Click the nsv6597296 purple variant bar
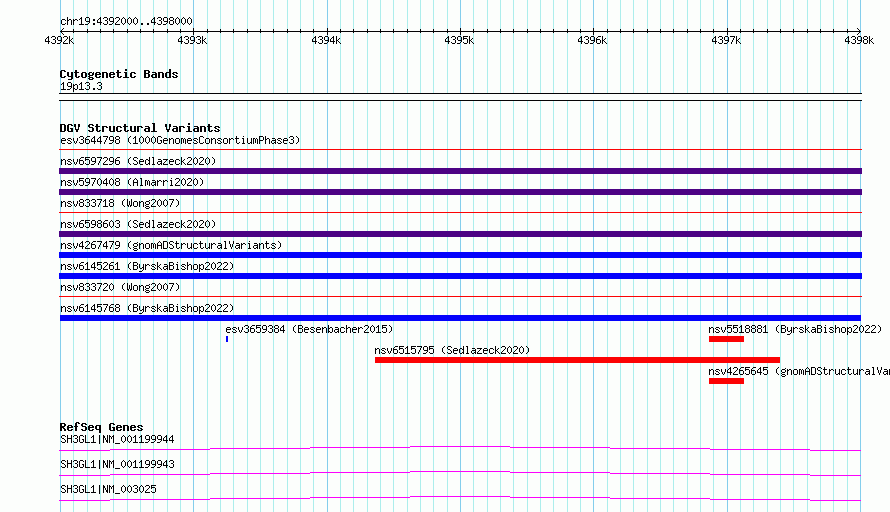890x512 pixels. 460,171
